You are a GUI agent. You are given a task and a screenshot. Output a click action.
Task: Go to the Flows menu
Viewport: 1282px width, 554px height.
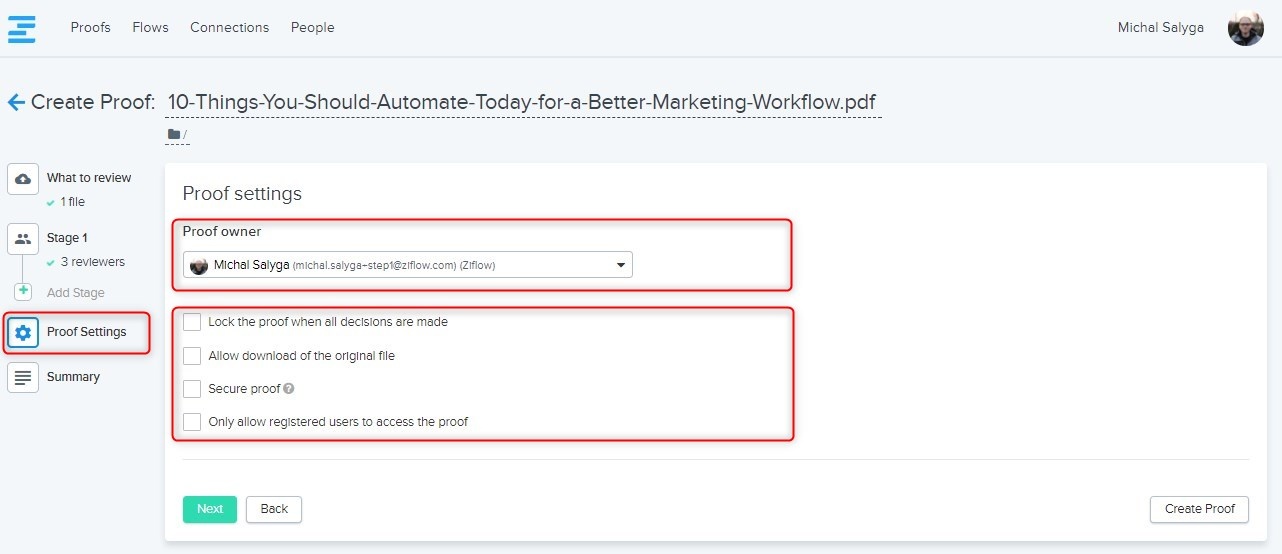[150, 28]
